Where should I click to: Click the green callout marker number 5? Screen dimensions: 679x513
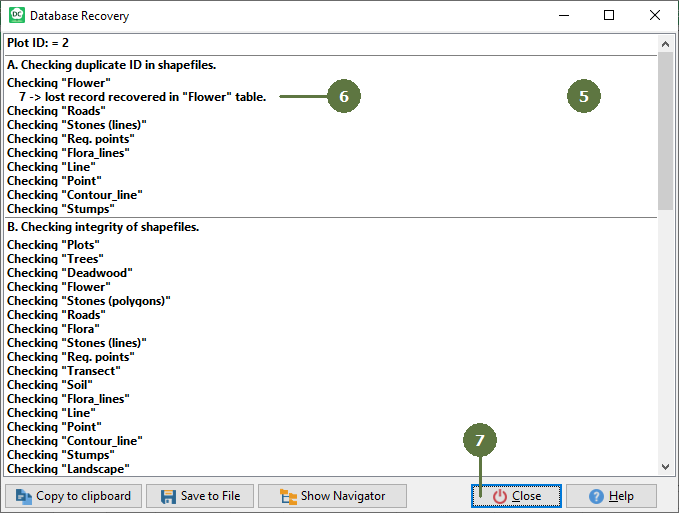point(584,96)
